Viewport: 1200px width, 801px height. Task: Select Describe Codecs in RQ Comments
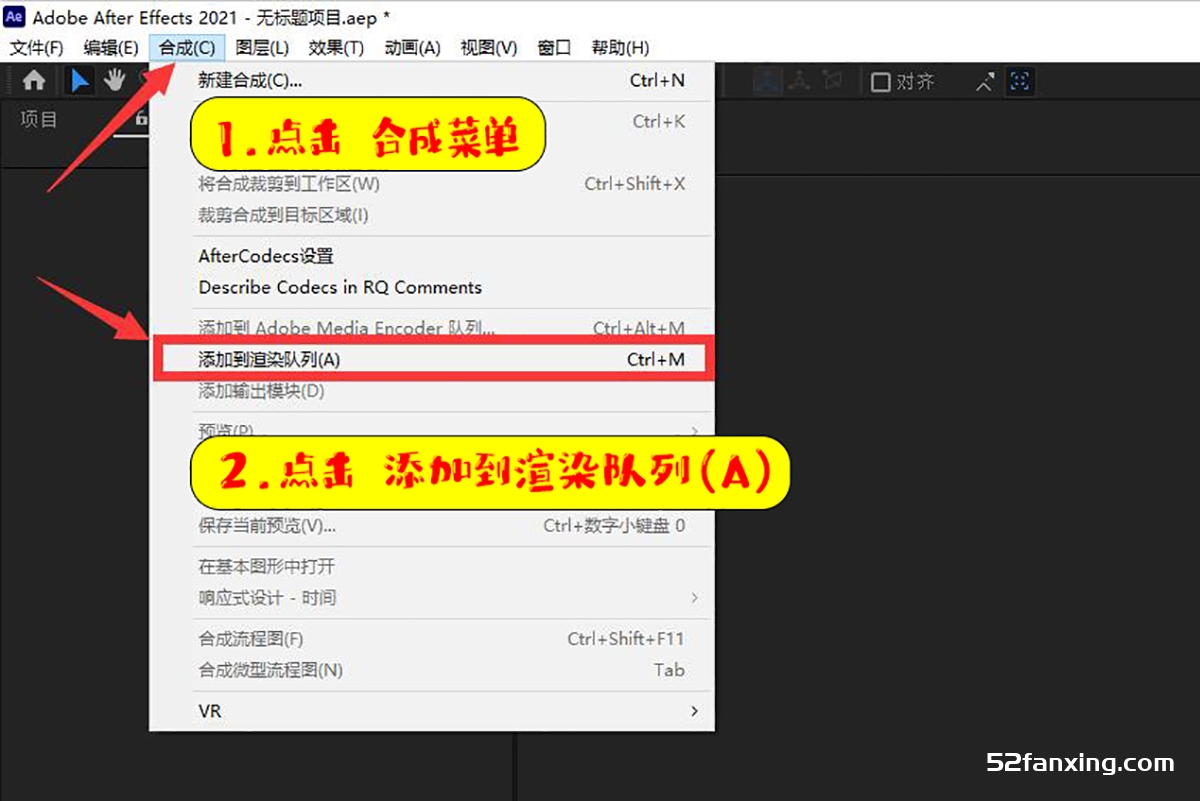(x=432, y=287)
